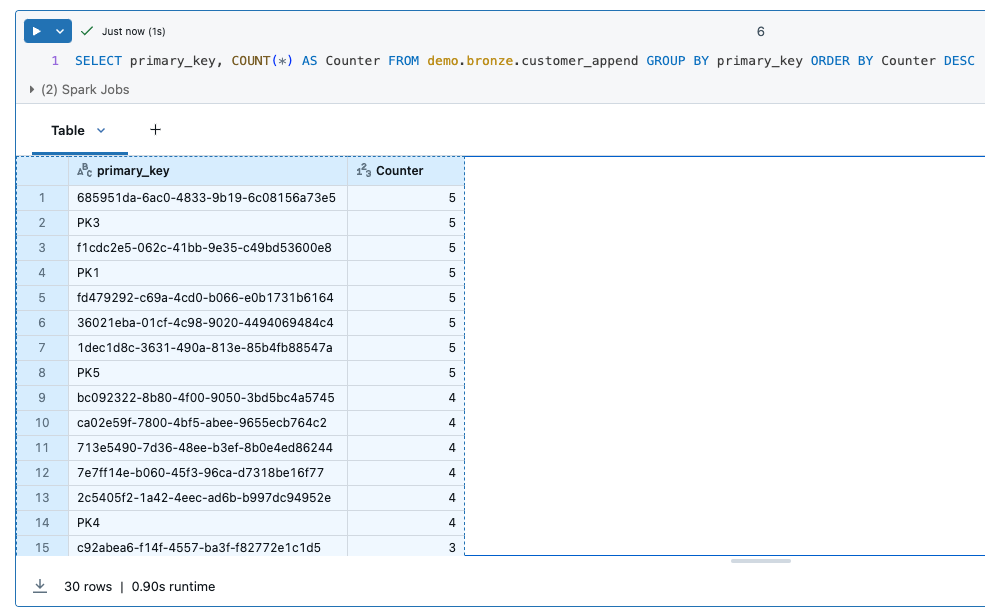
Task: Click the string type icon on primary_key
Action: (x=84, y=171)
